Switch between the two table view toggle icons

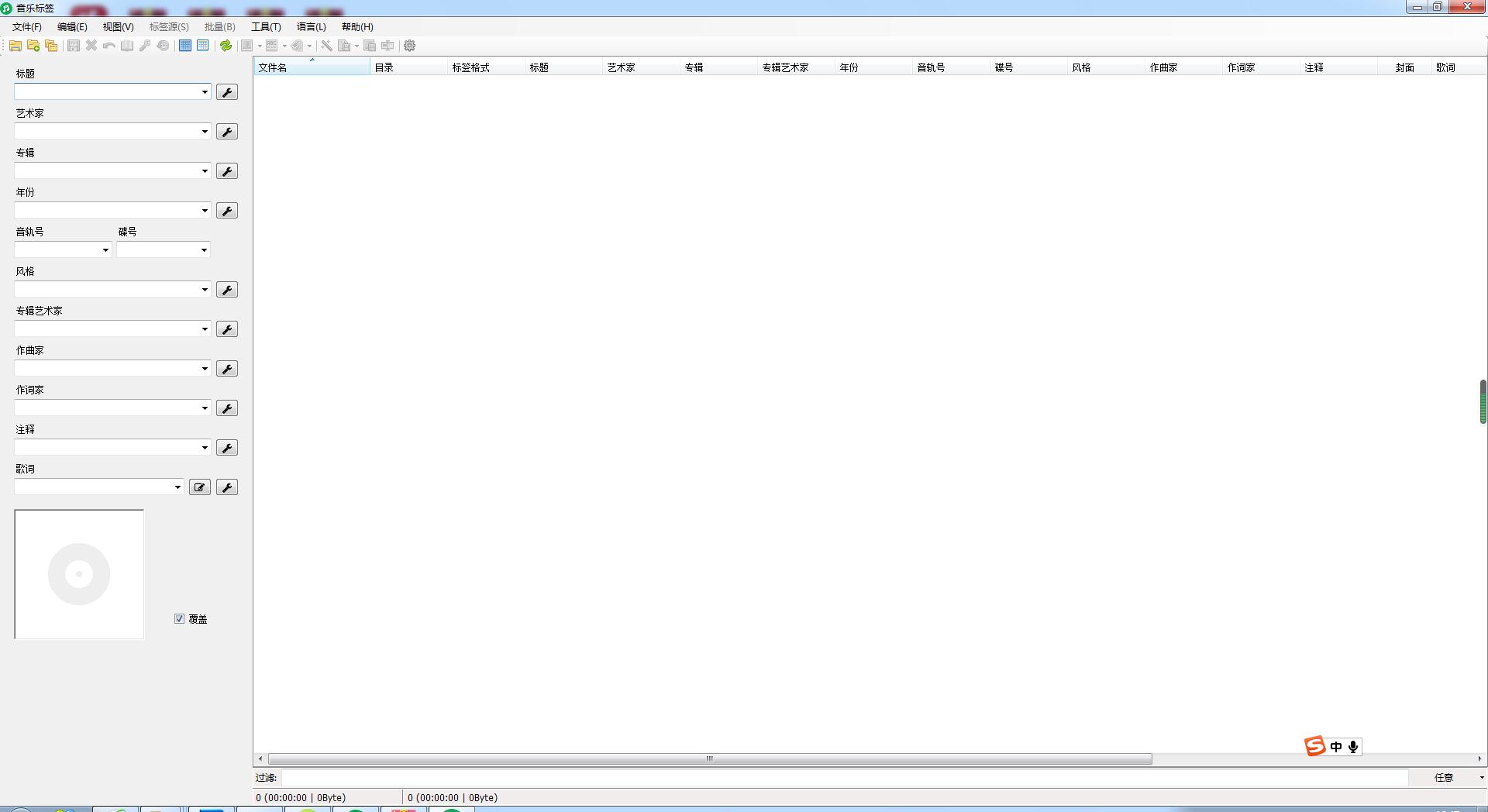click(x=193, y=46)
